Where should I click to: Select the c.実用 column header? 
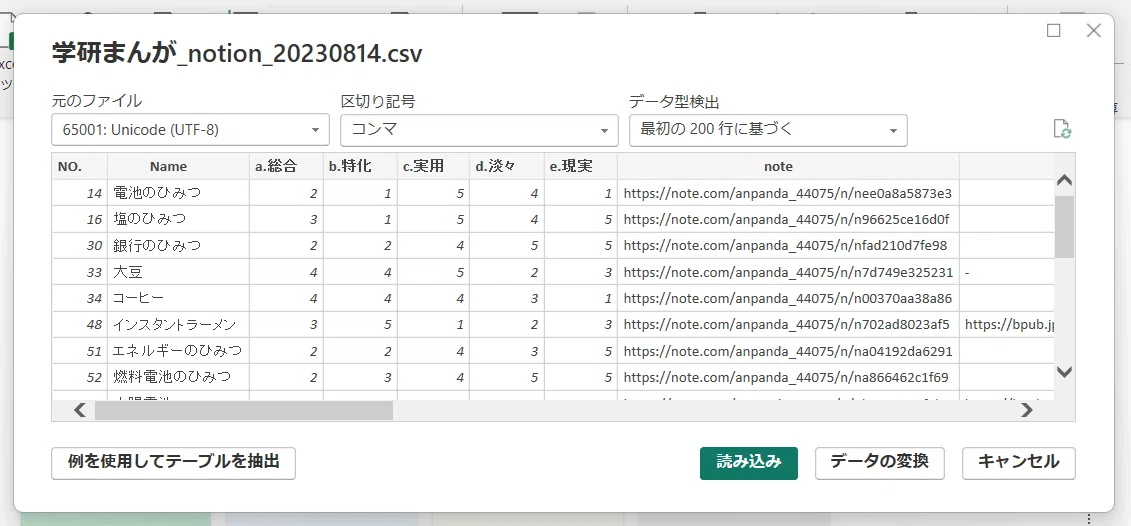(x=433, y=166)
